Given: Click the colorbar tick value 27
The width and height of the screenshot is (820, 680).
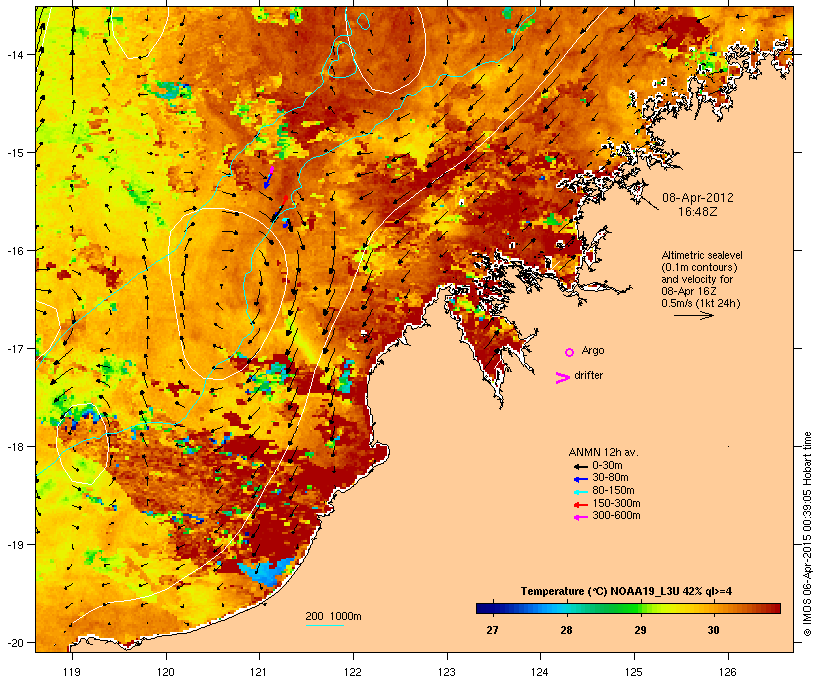Looking at the screenshot, I should tap(492, 630).
